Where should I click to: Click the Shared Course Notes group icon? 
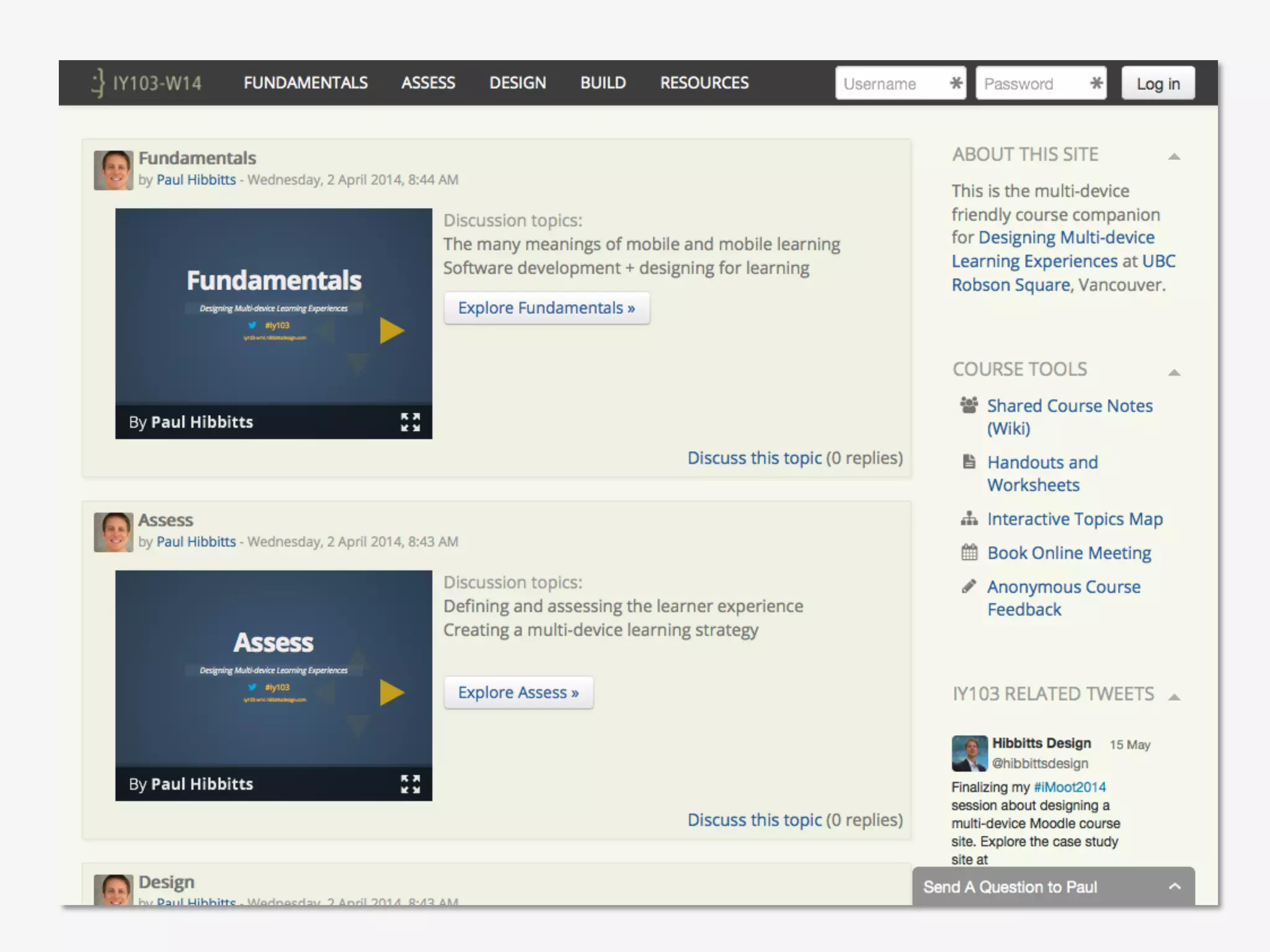pyautogui.click(x=969, y=405)
